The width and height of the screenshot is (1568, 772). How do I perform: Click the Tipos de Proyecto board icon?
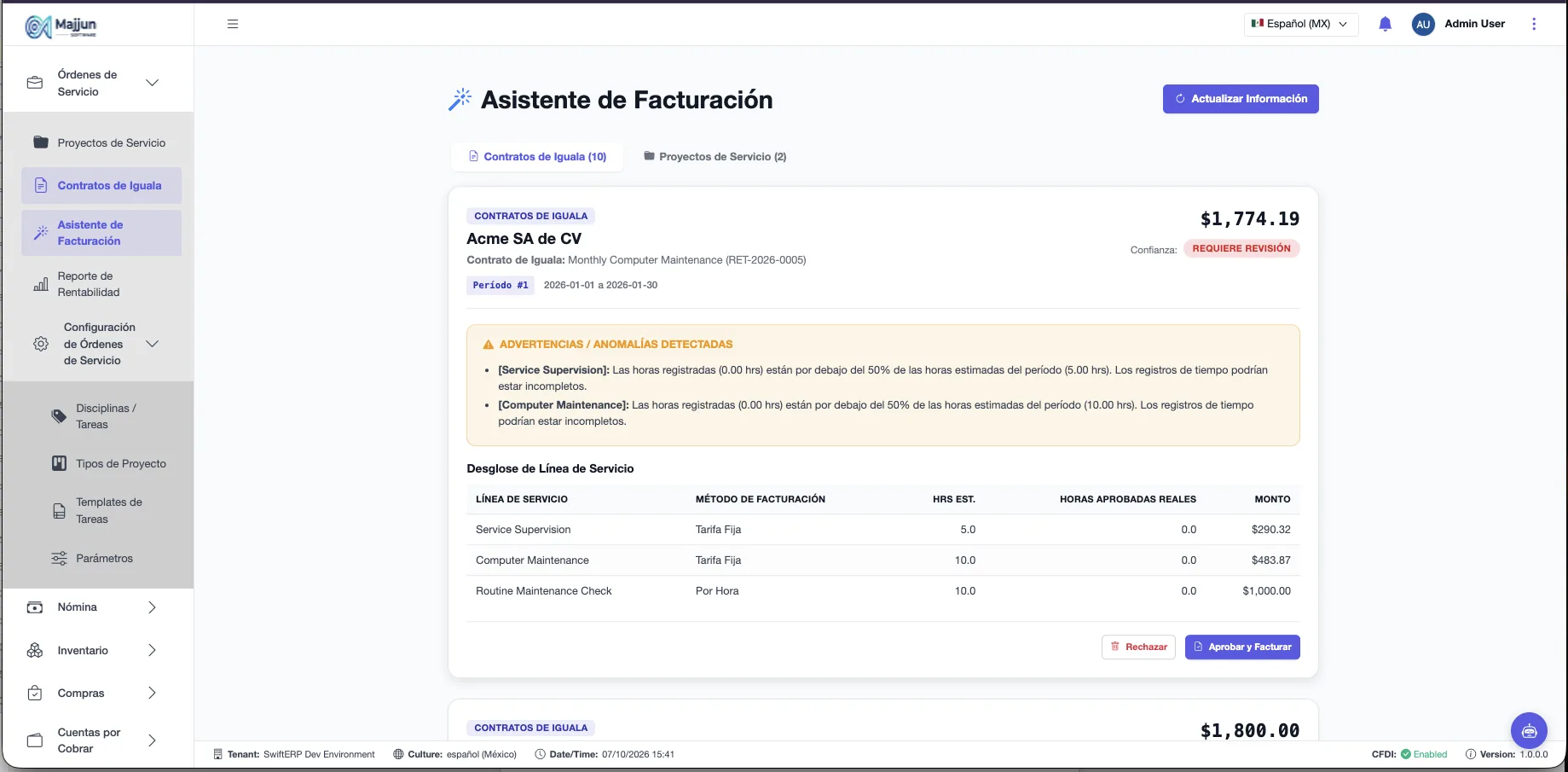(59, 463)
